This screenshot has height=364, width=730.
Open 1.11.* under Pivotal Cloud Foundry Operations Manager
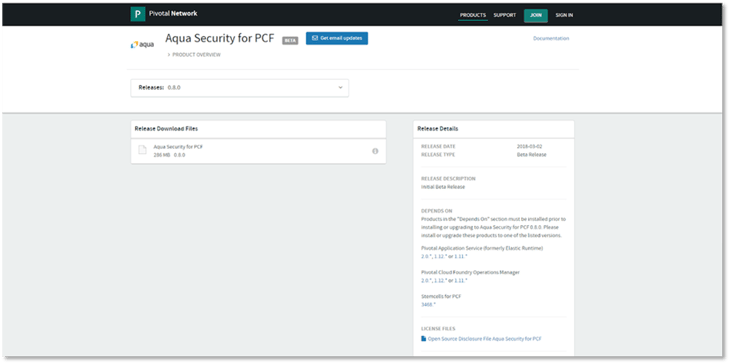click(461, 281)
